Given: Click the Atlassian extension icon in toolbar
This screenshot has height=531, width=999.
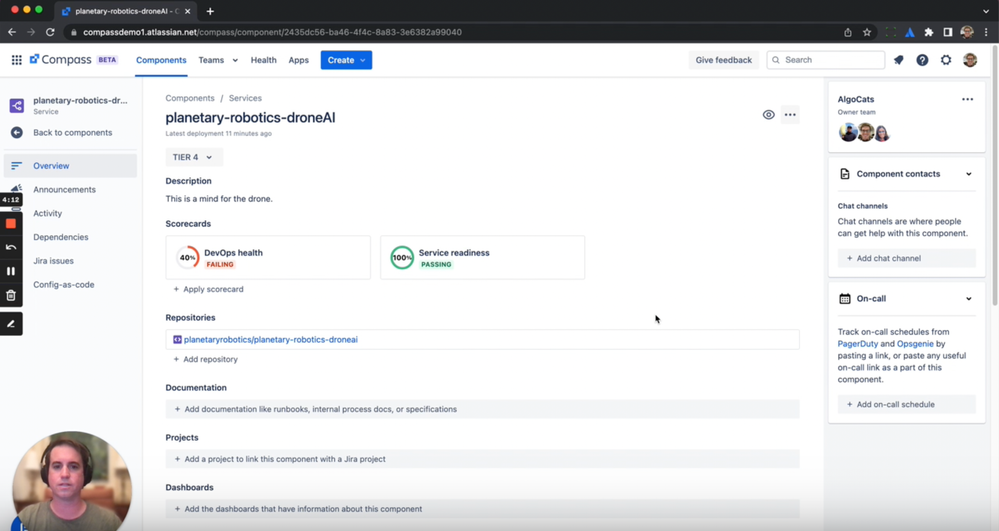Looking at the screenshot, I should pos(910,32).
